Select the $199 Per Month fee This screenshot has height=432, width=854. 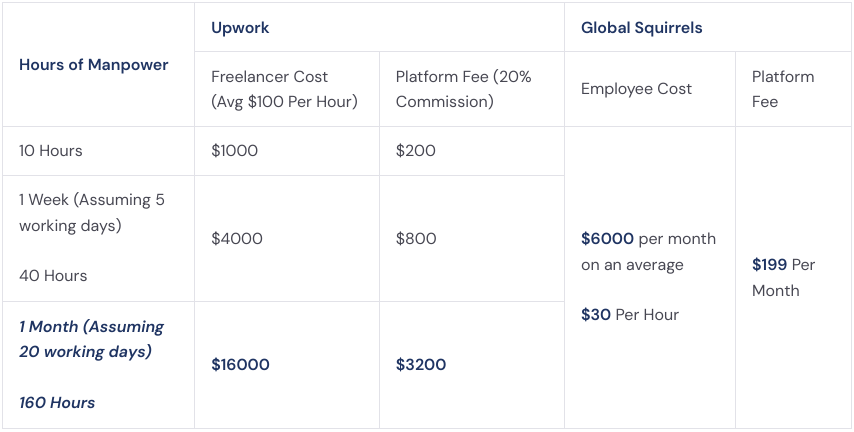pos(784,277)
